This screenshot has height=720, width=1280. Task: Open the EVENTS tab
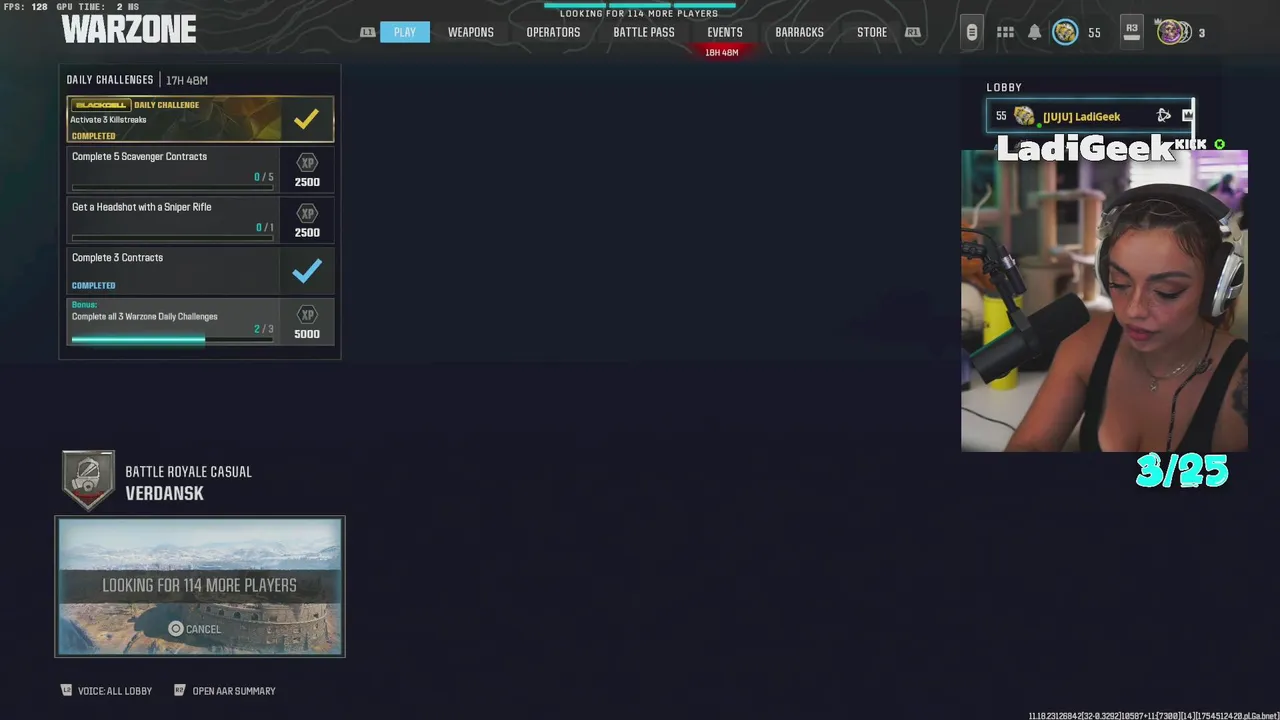pyautogui.click(x=724, y=32)
